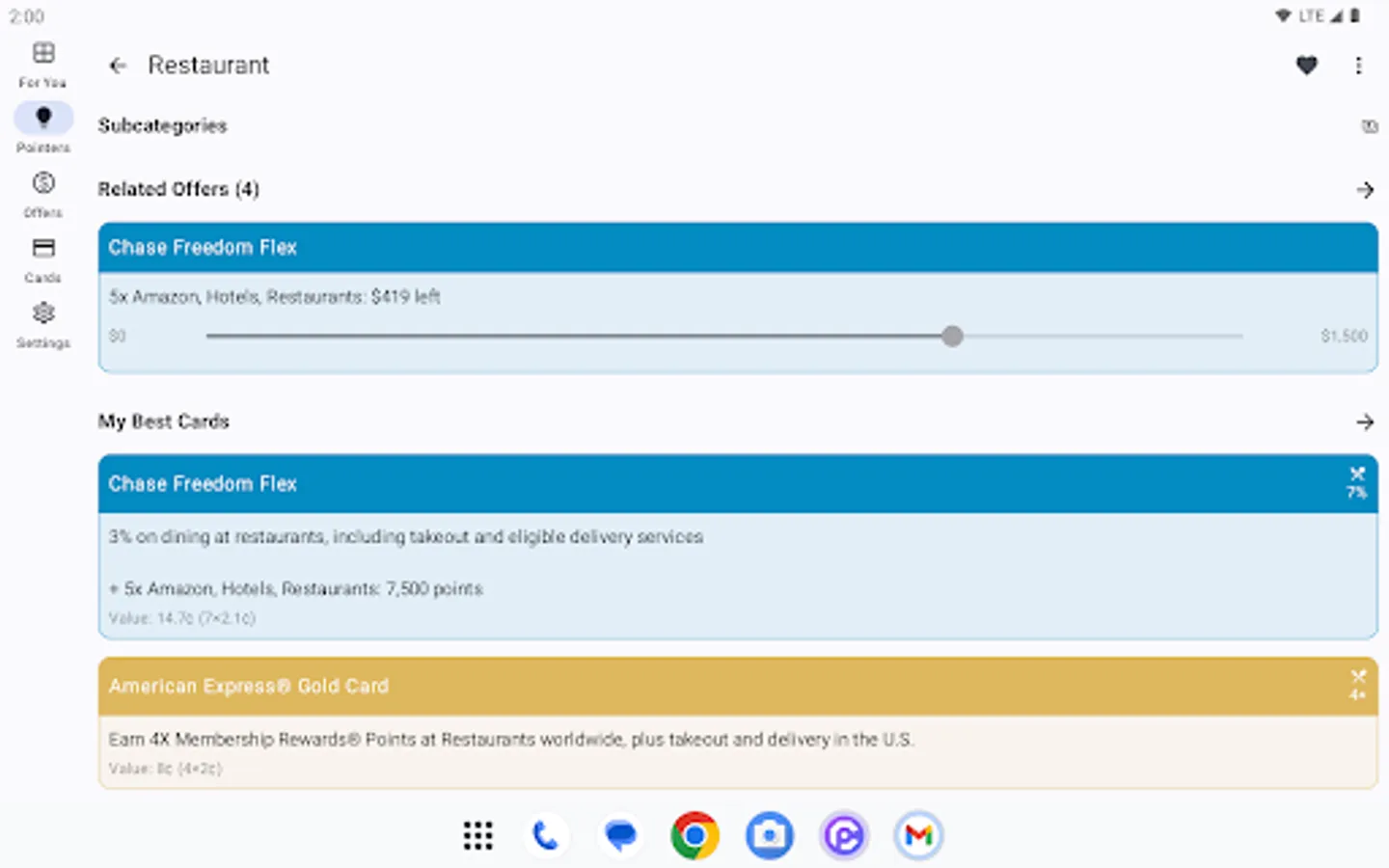This screenshot has width=1389, height=868.
Task: Click the battery status icon
Action: (1355, 15)
